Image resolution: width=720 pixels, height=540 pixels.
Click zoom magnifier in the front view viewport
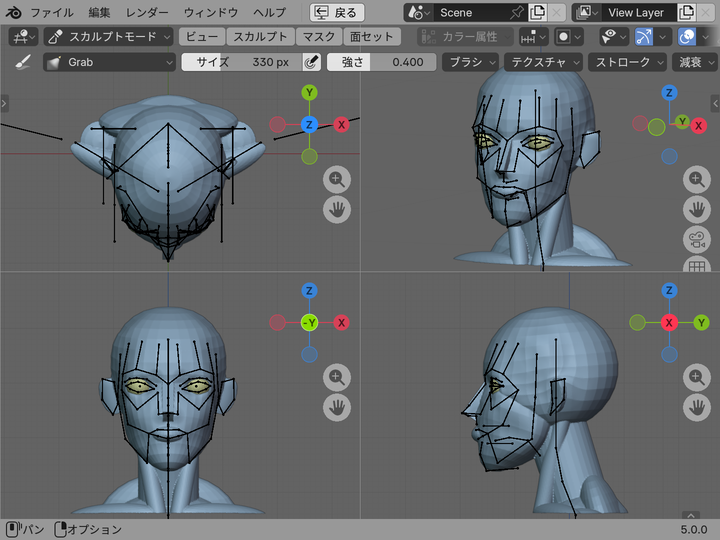(337, 377)
